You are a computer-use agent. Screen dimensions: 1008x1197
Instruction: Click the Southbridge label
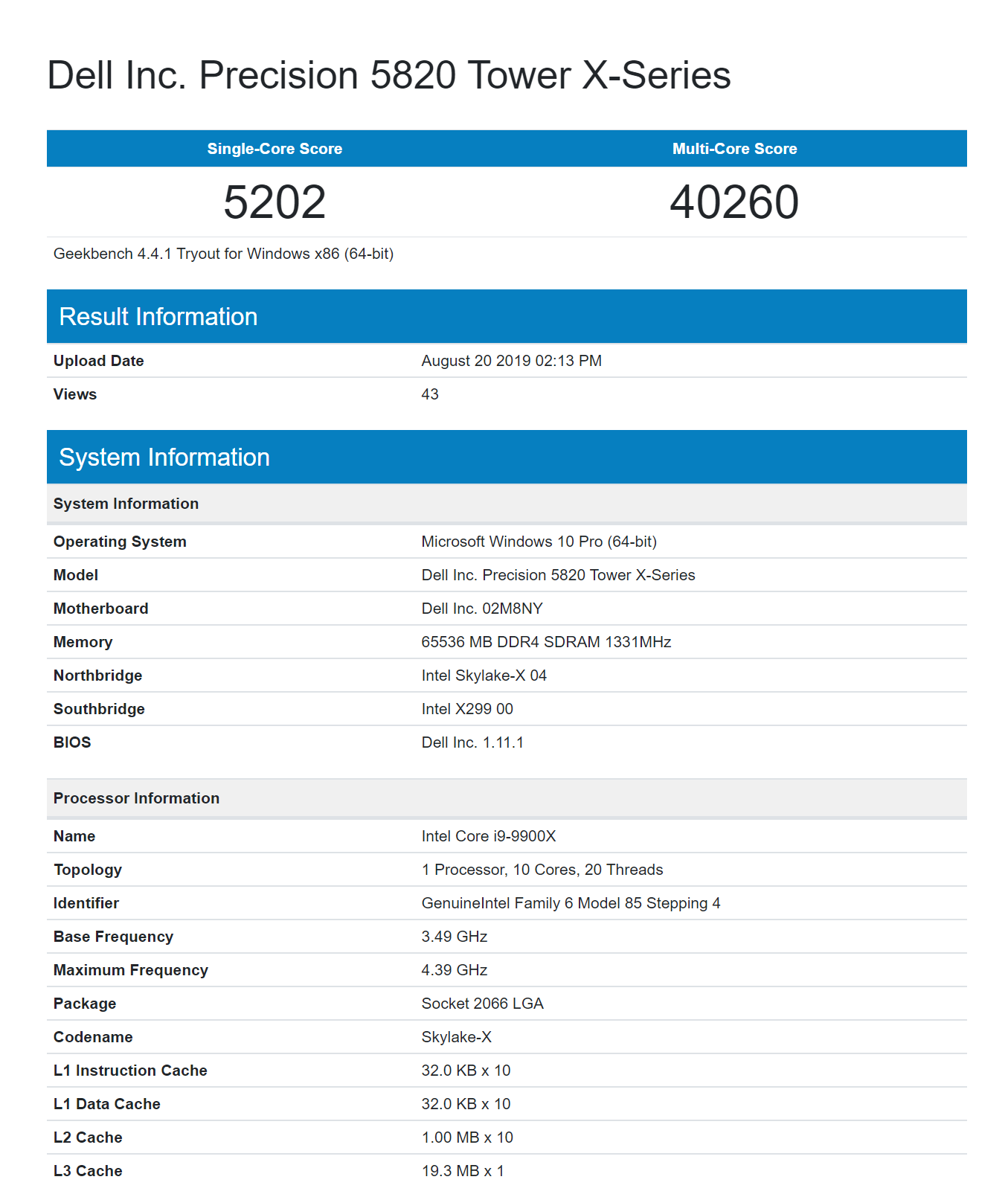(x=99, y=709)
